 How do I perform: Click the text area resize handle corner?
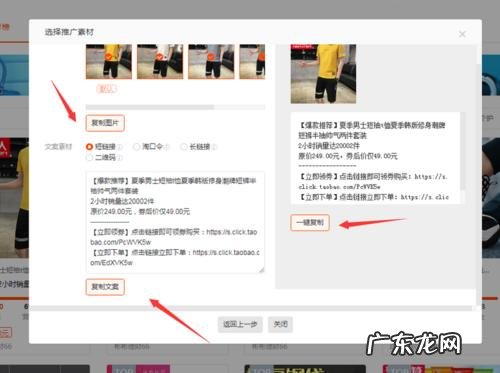(x=262, y=270)
